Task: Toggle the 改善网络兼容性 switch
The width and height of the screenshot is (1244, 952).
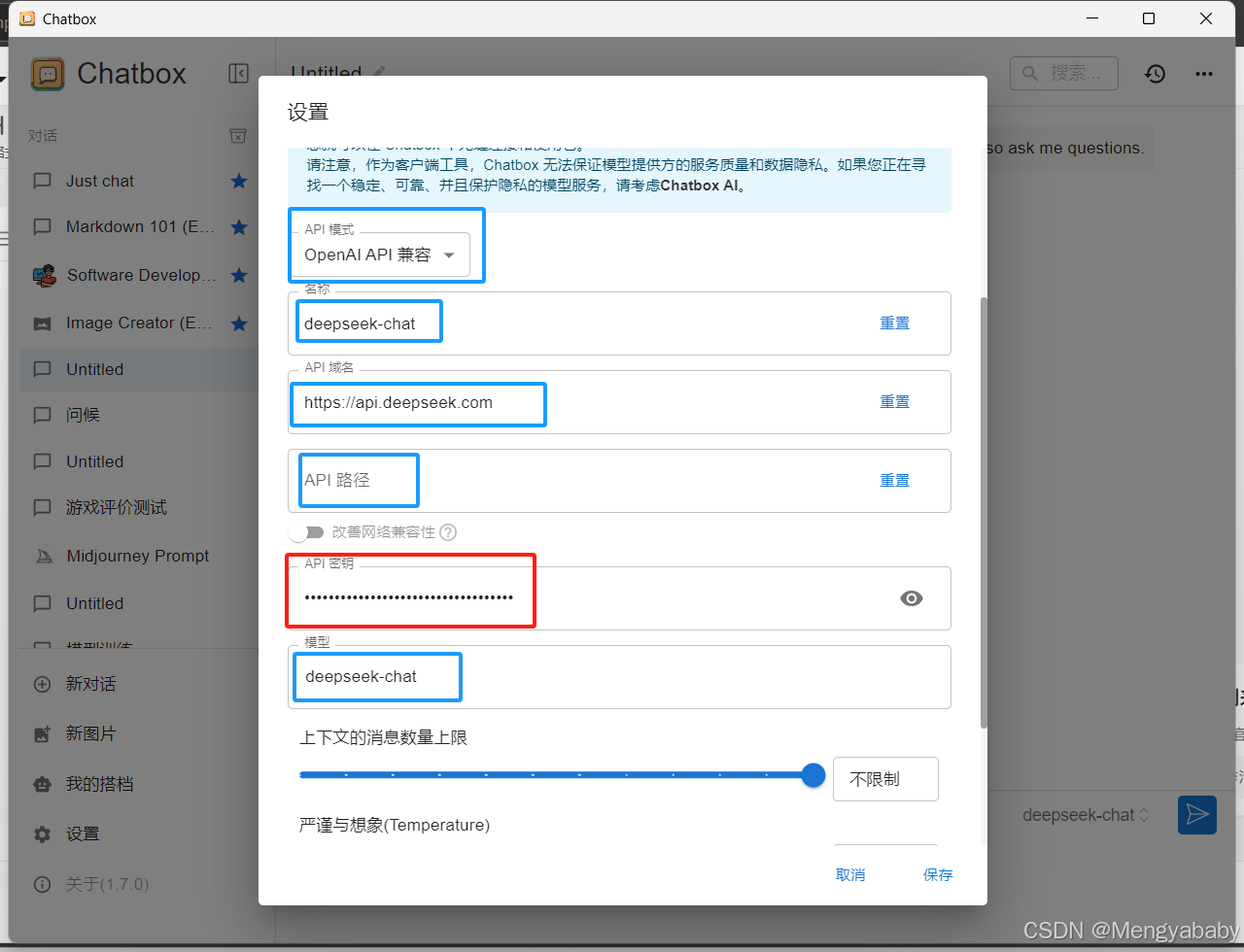Action: (306, 532)
